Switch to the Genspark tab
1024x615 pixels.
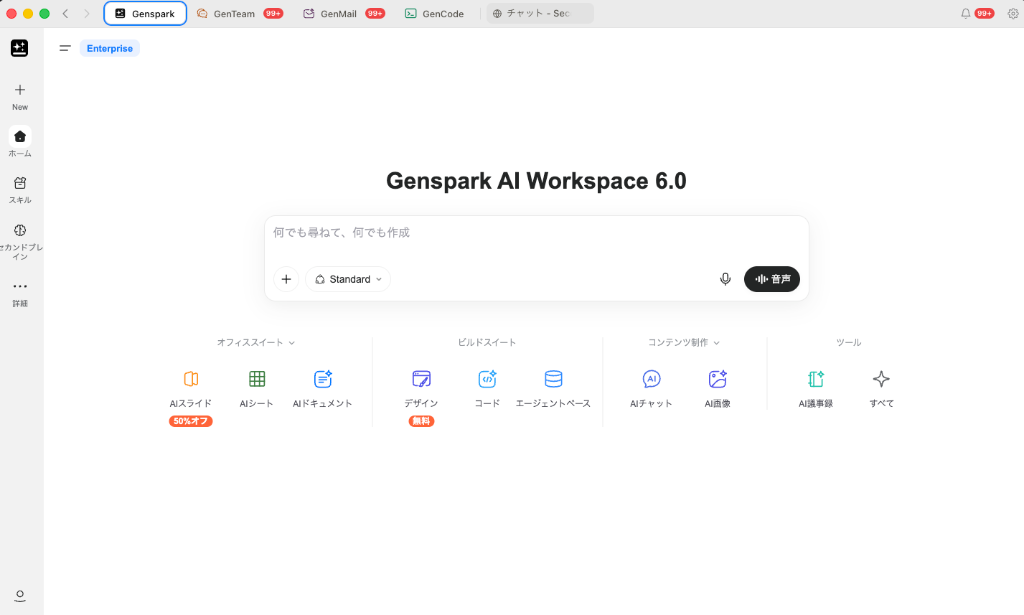(145, 13)
